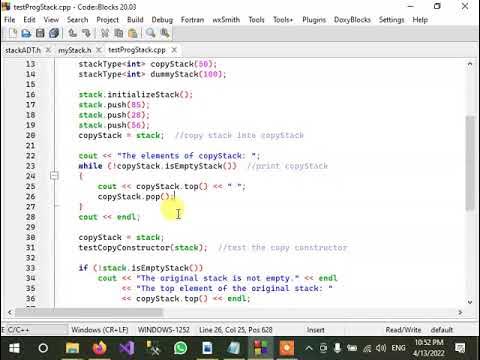The width and height of the screenshot is (480, 360).
Task: Open Find with magnifier icon
Action: pyautogui.click(x=151, y=33)
